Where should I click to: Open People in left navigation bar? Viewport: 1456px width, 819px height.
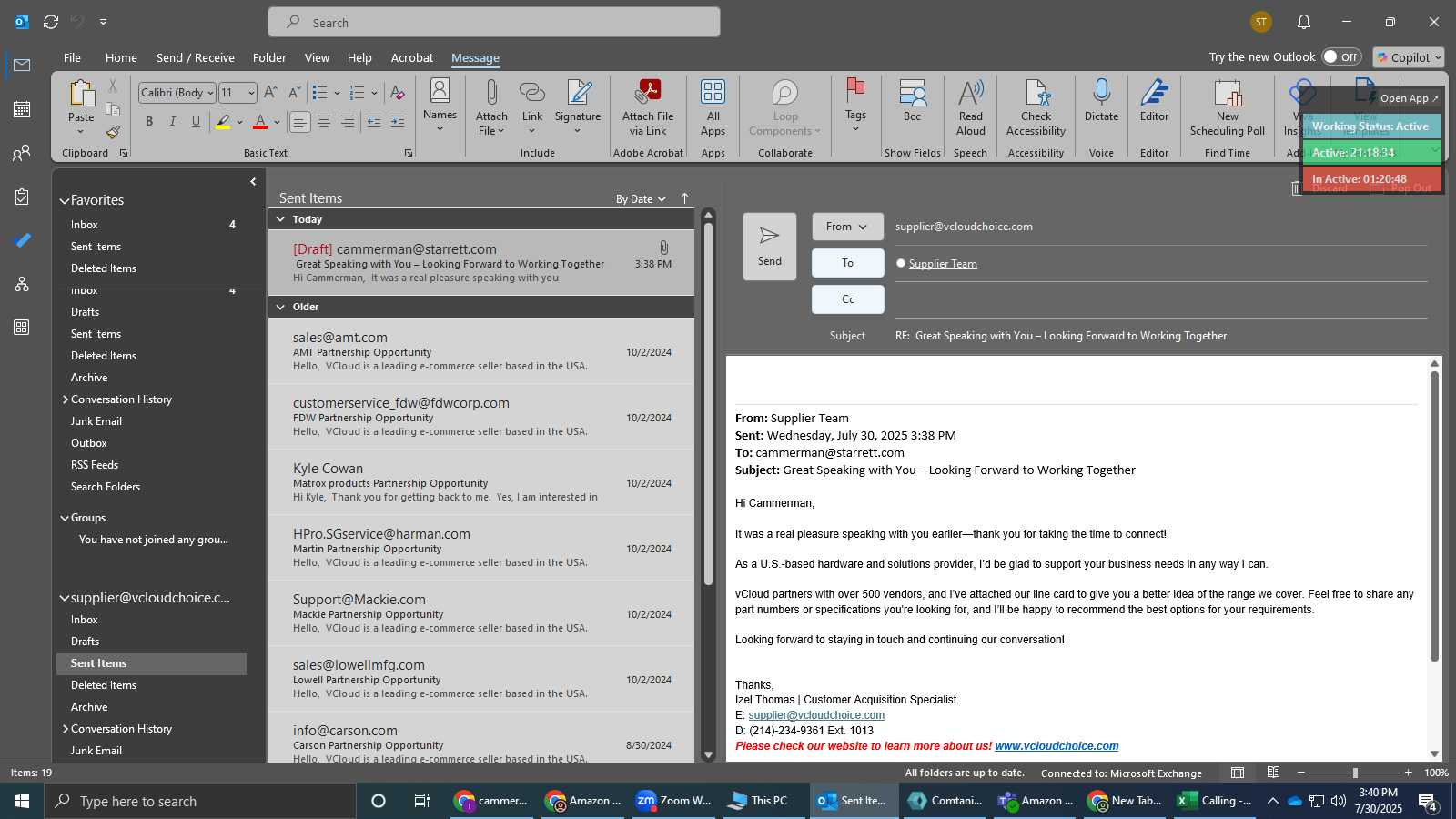(x=22, y=153)
